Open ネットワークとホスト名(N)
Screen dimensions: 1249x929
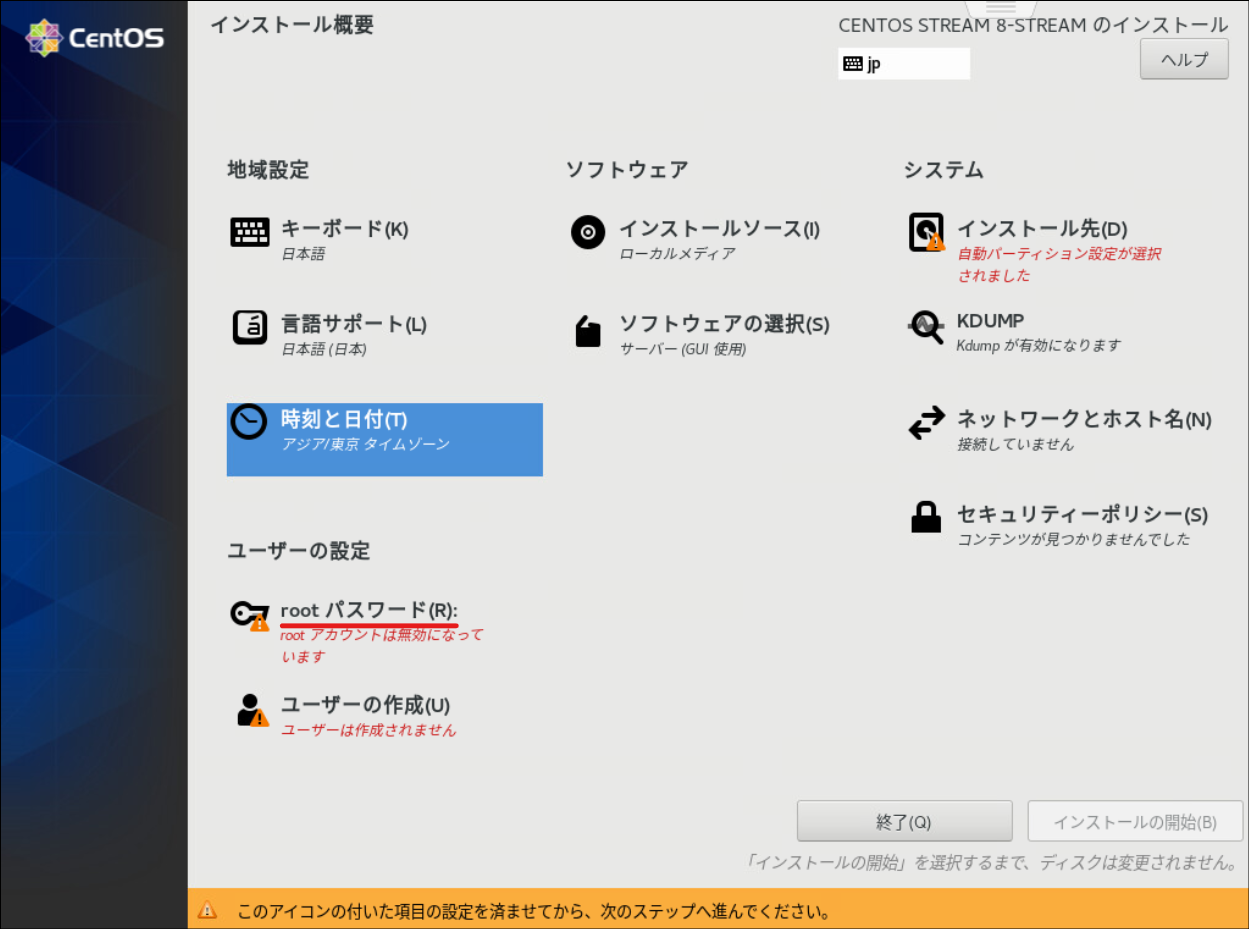(1084, 419)
